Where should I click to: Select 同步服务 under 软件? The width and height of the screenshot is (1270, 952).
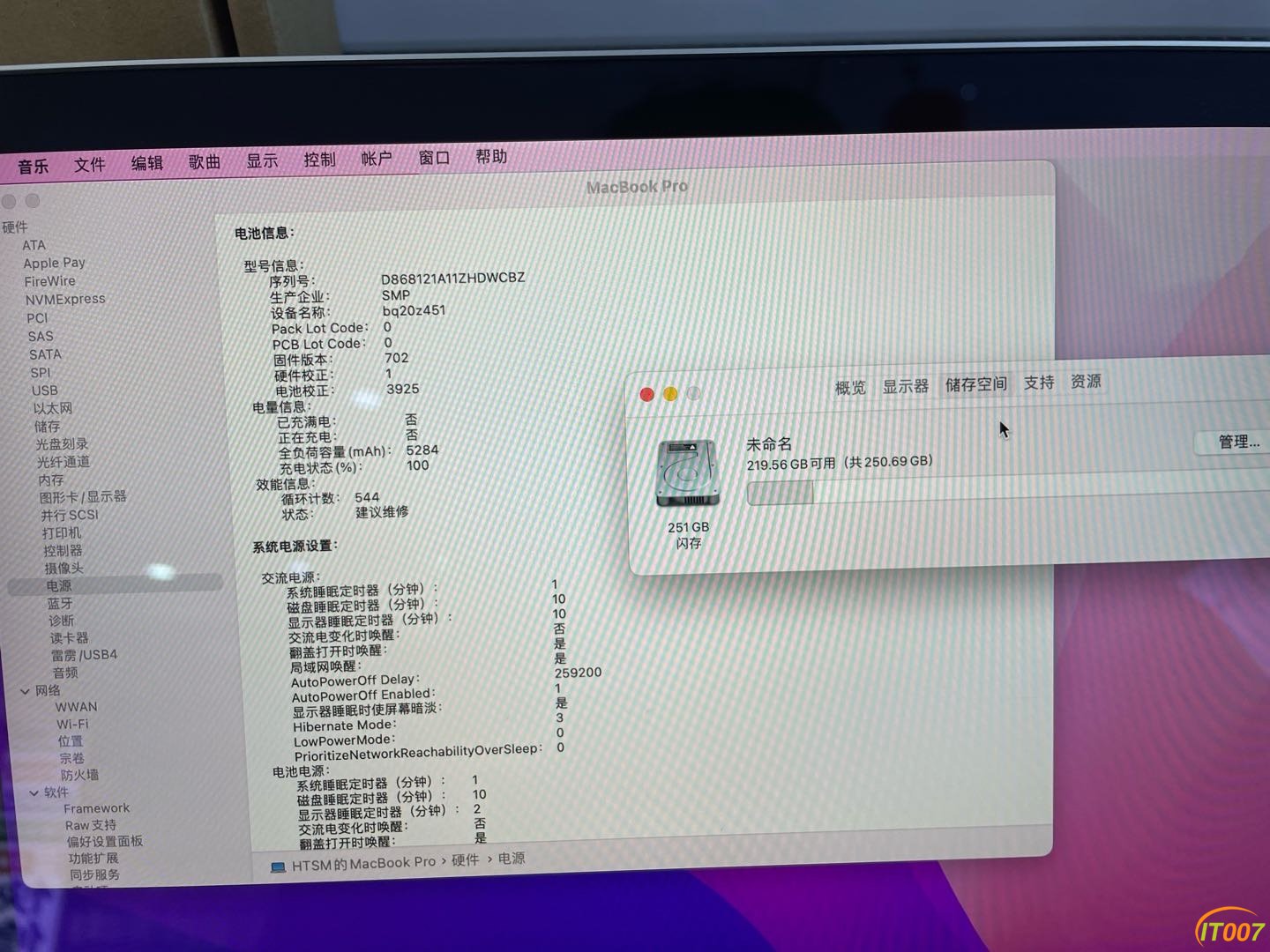pos(94,875)
